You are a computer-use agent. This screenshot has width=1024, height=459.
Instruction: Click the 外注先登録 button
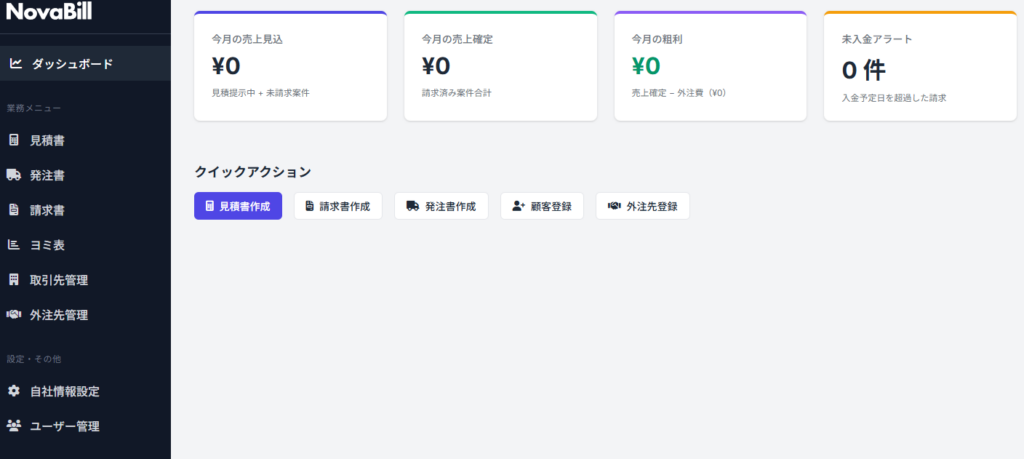point(642,206)
